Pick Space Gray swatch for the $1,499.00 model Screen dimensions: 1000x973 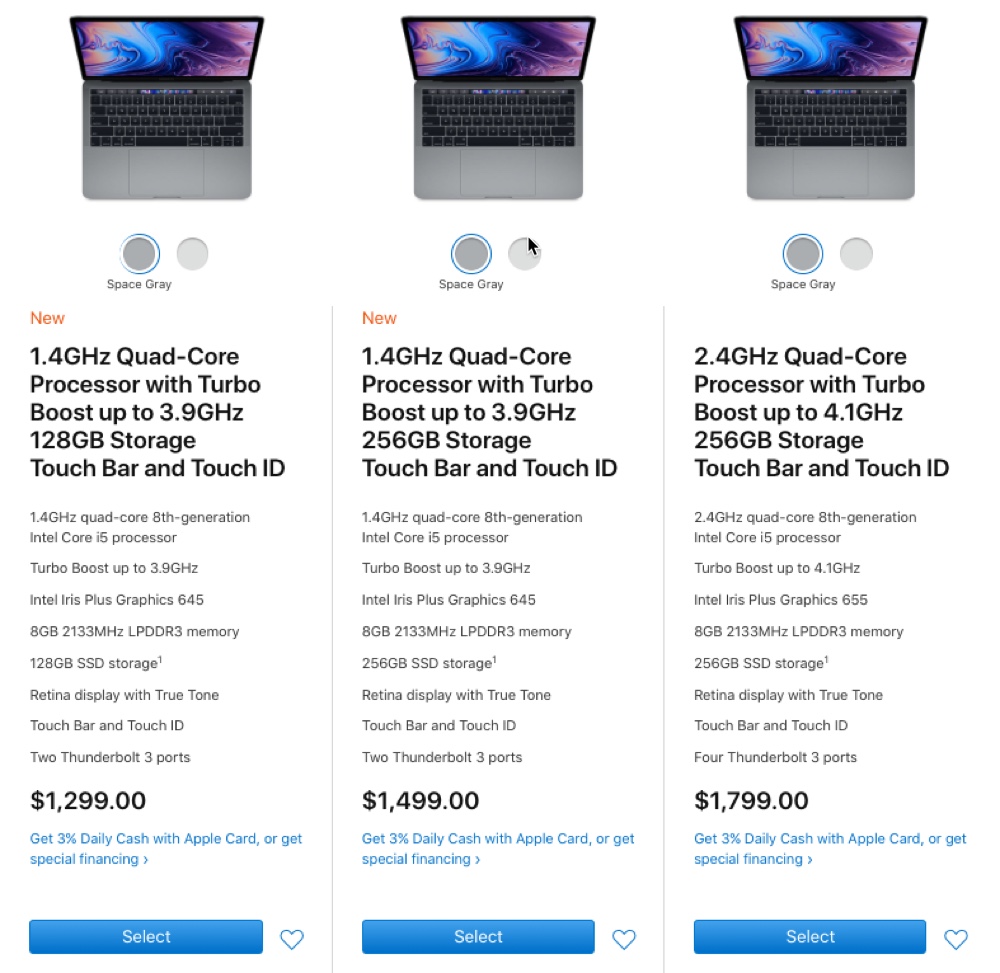click(471, 253)
